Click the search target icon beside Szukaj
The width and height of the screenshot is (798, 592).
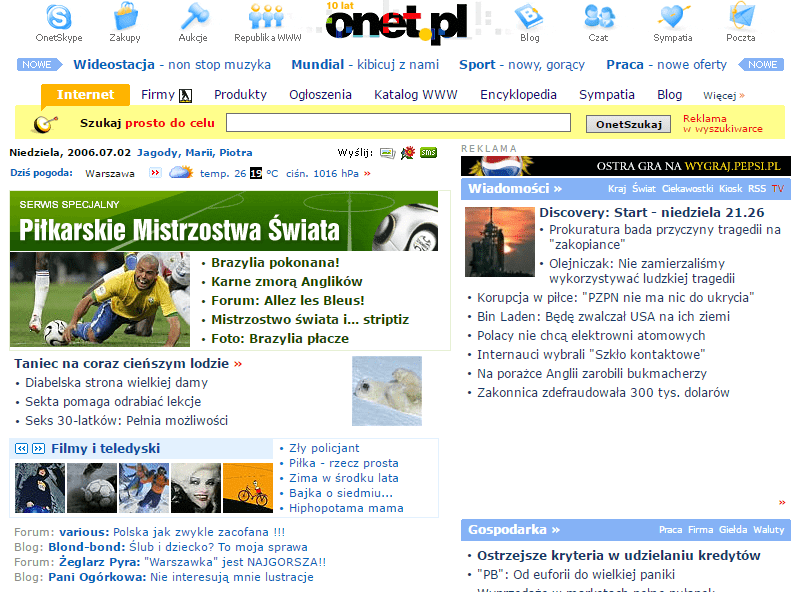coord(45,123)
